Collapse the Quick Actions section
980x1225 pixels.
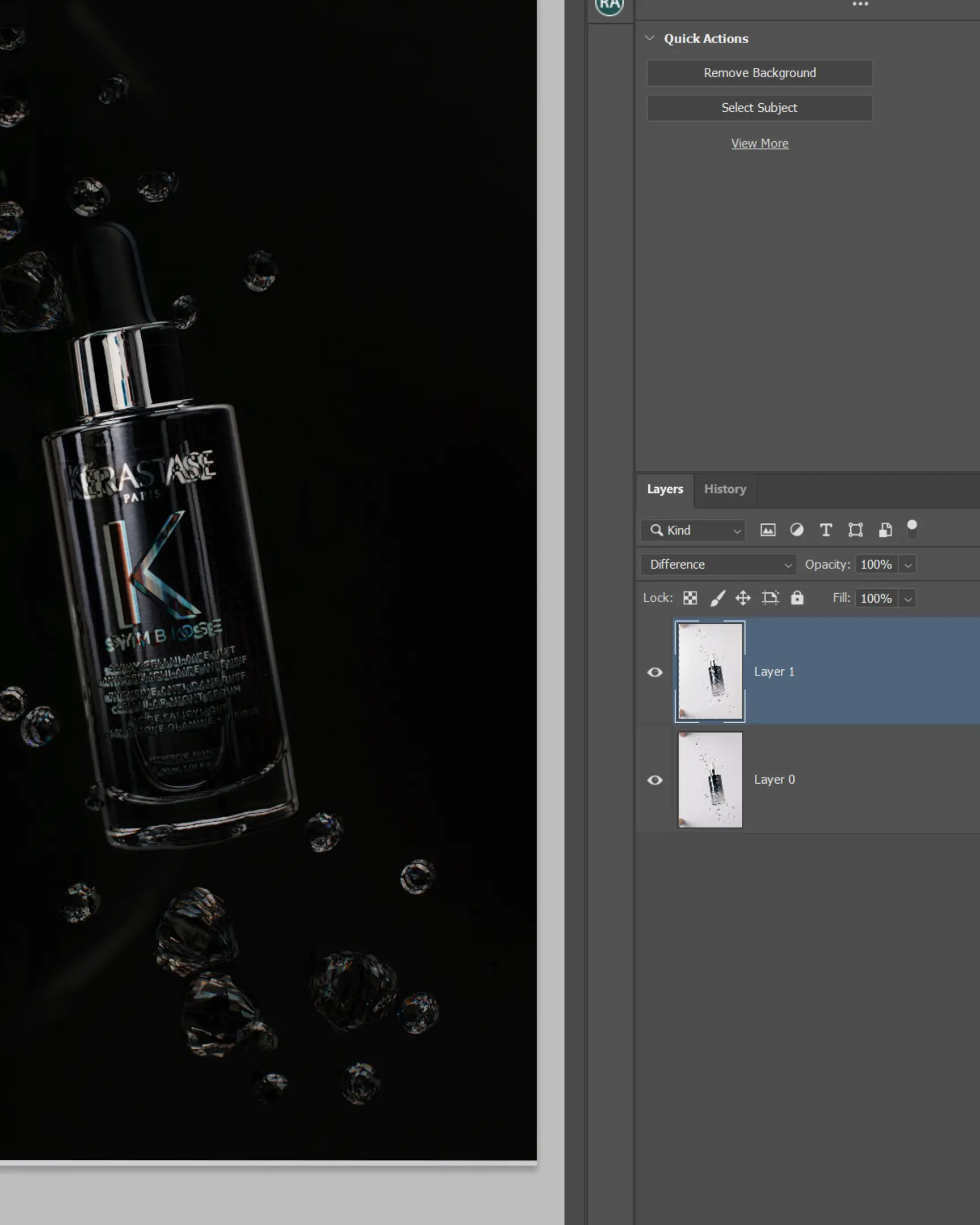[x=650, y=38]
